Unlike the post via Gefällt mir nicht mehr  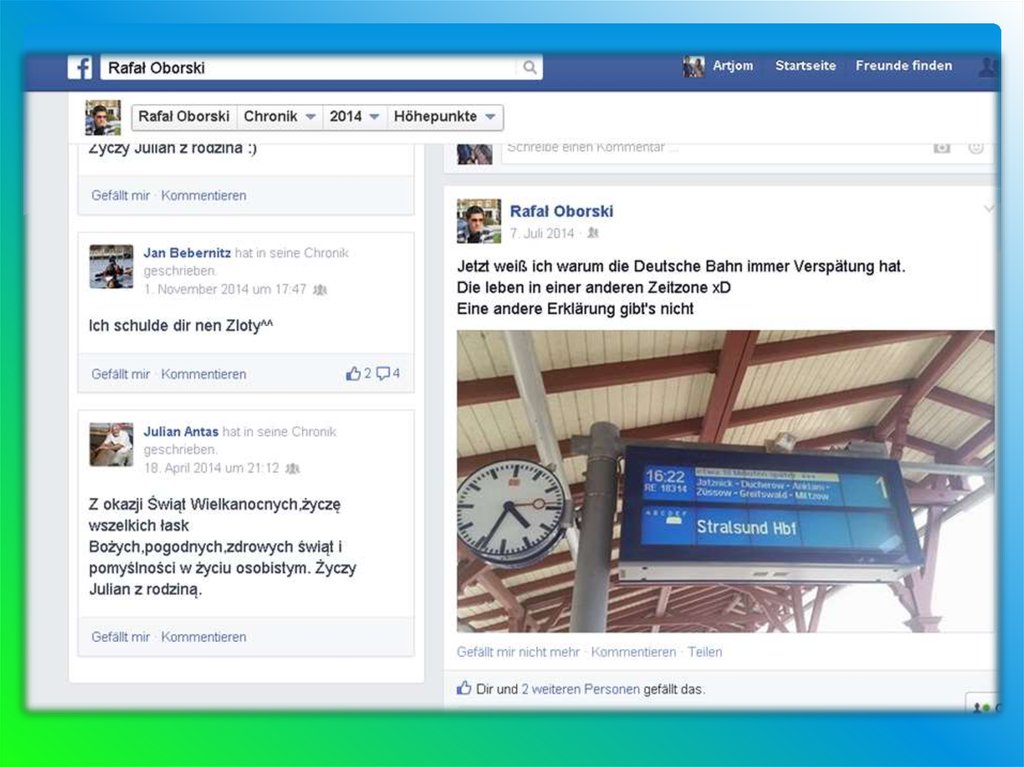pyautogui.click(x=518, y=652)
